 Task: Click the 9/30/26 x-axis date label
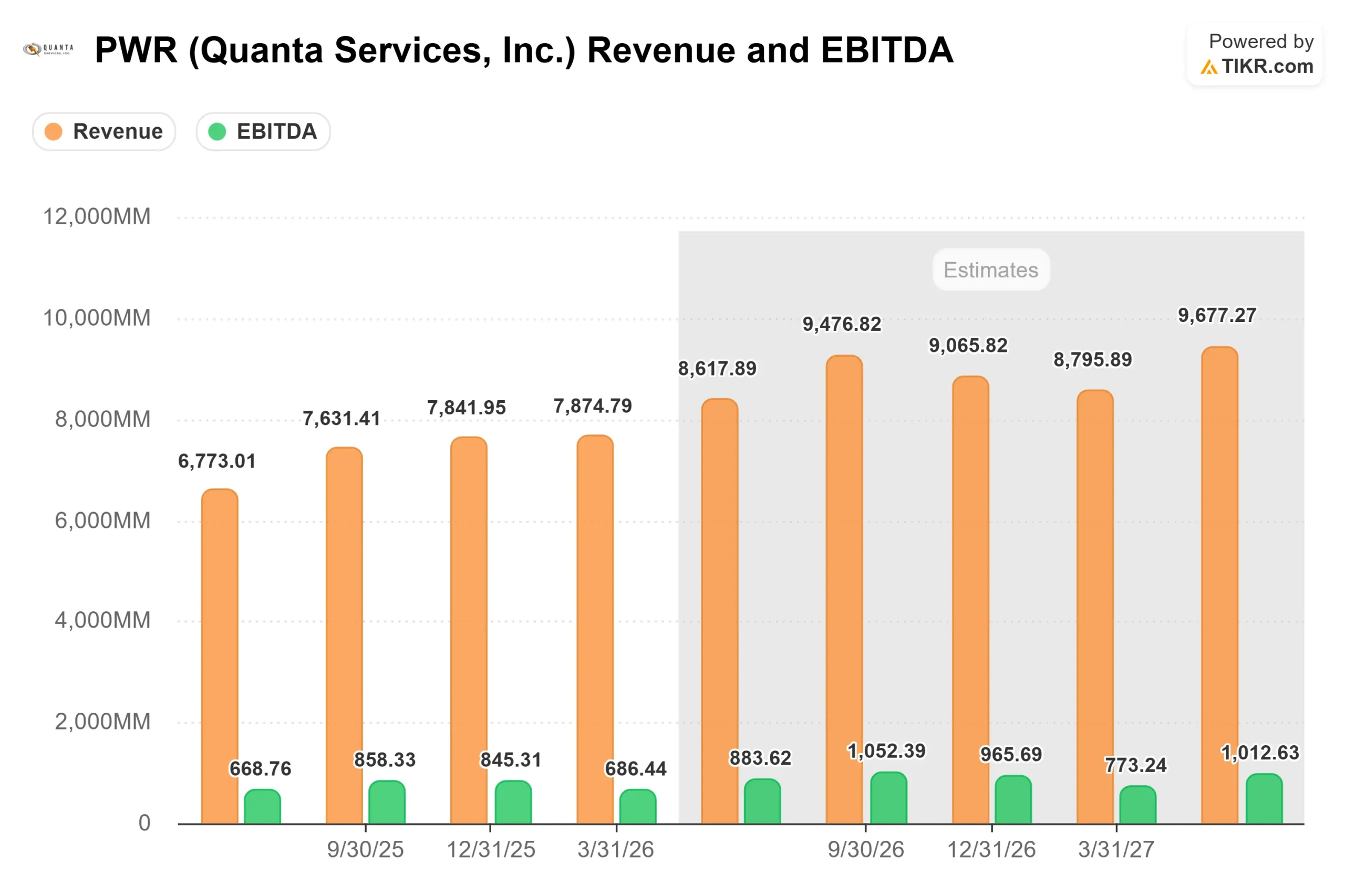(866, 850)
